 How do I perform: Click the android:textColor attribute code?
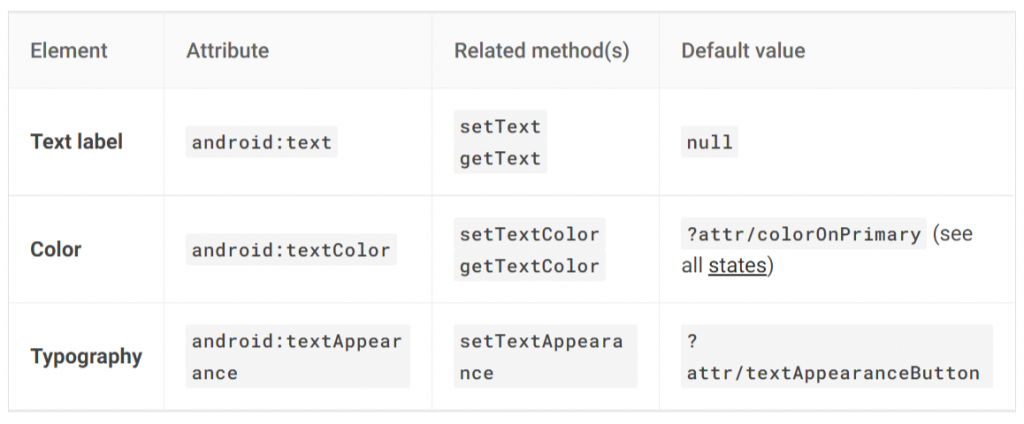tap(290, 250)
